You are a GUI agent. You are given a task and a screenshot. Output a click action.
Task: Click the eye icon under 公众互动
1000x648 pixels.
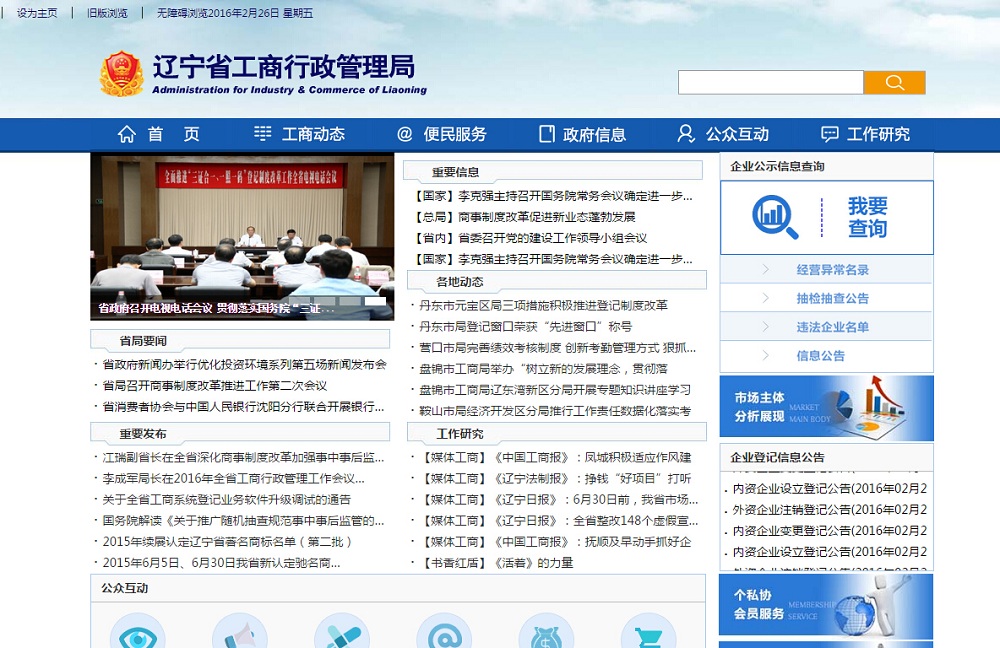click(137, 633)
